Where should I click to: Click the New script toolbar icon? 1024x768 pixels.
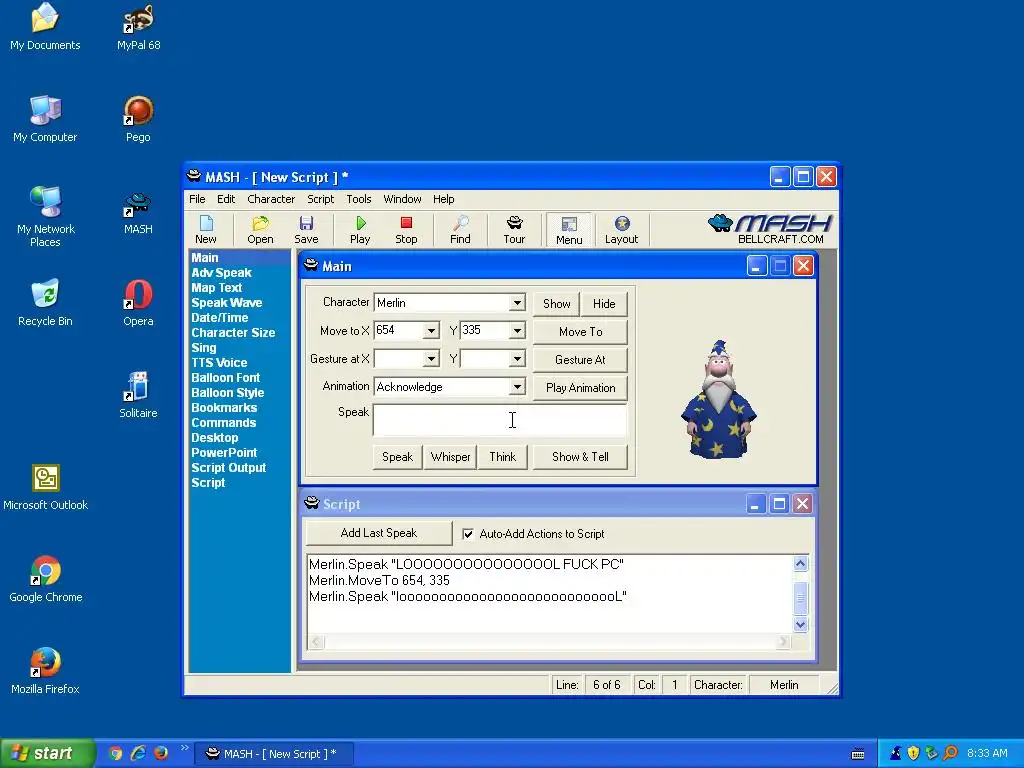coord(206,230)
